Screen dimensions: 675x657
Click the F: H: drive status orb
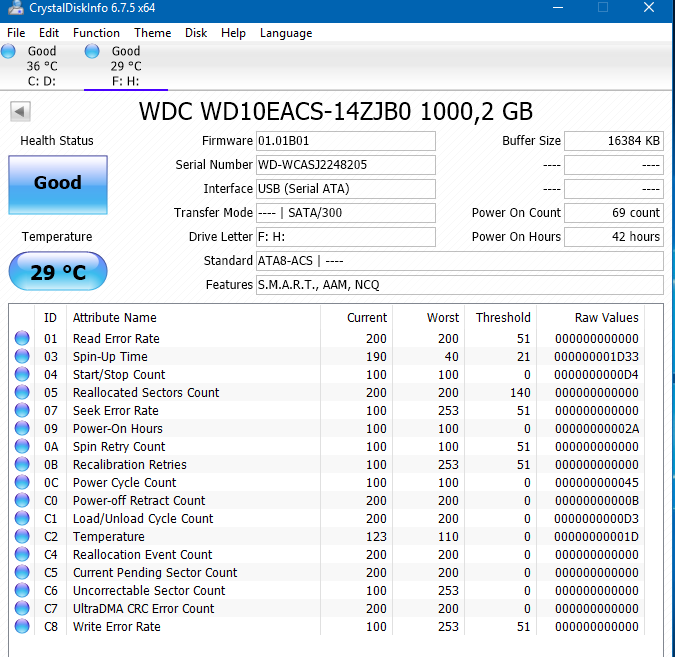click(92, 51)
